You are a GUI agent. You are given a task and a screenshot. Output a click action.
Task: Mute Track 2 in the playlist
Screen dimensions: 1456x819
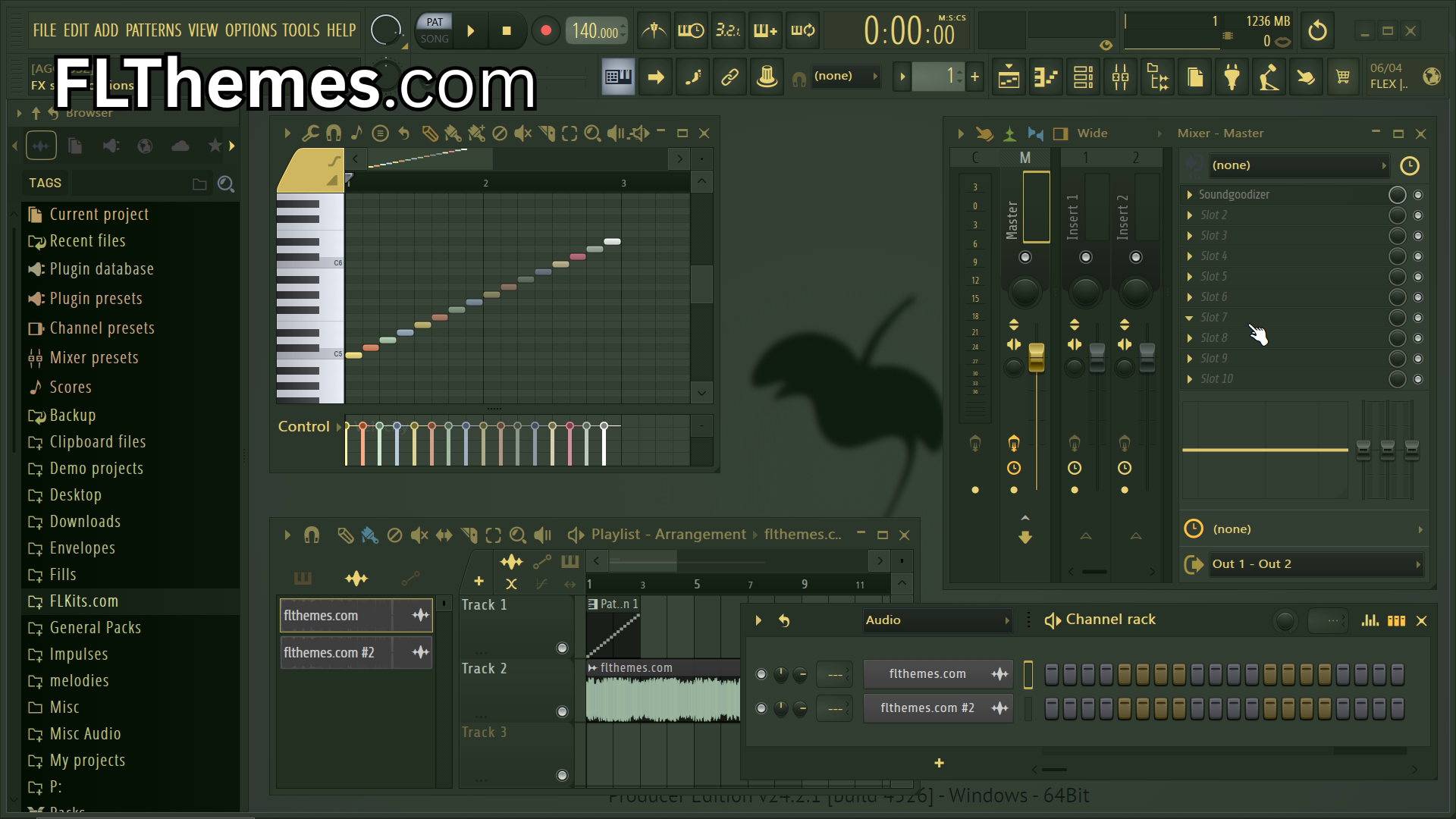click(562, 711)
